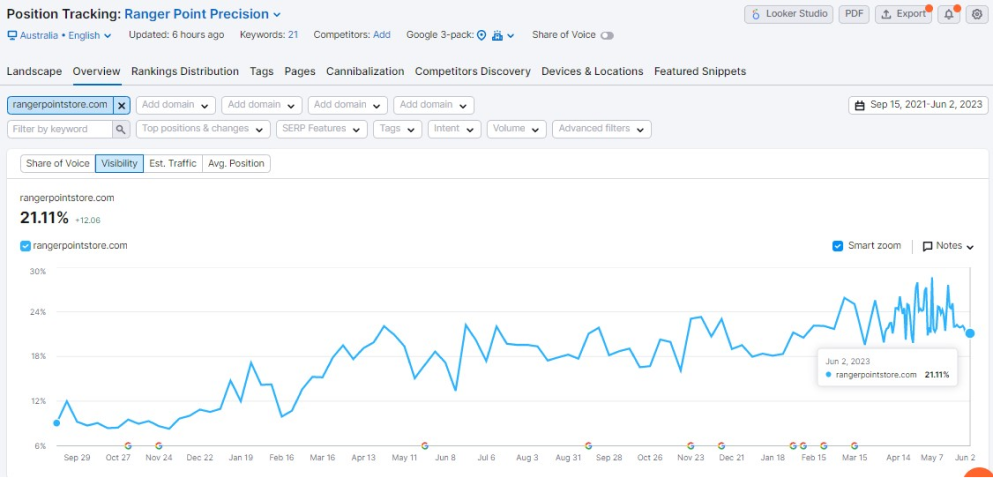This screenshot has height=478, width=993.
Task: Open Pages tab
Action: pyautogui.click(x=300, y=72)
